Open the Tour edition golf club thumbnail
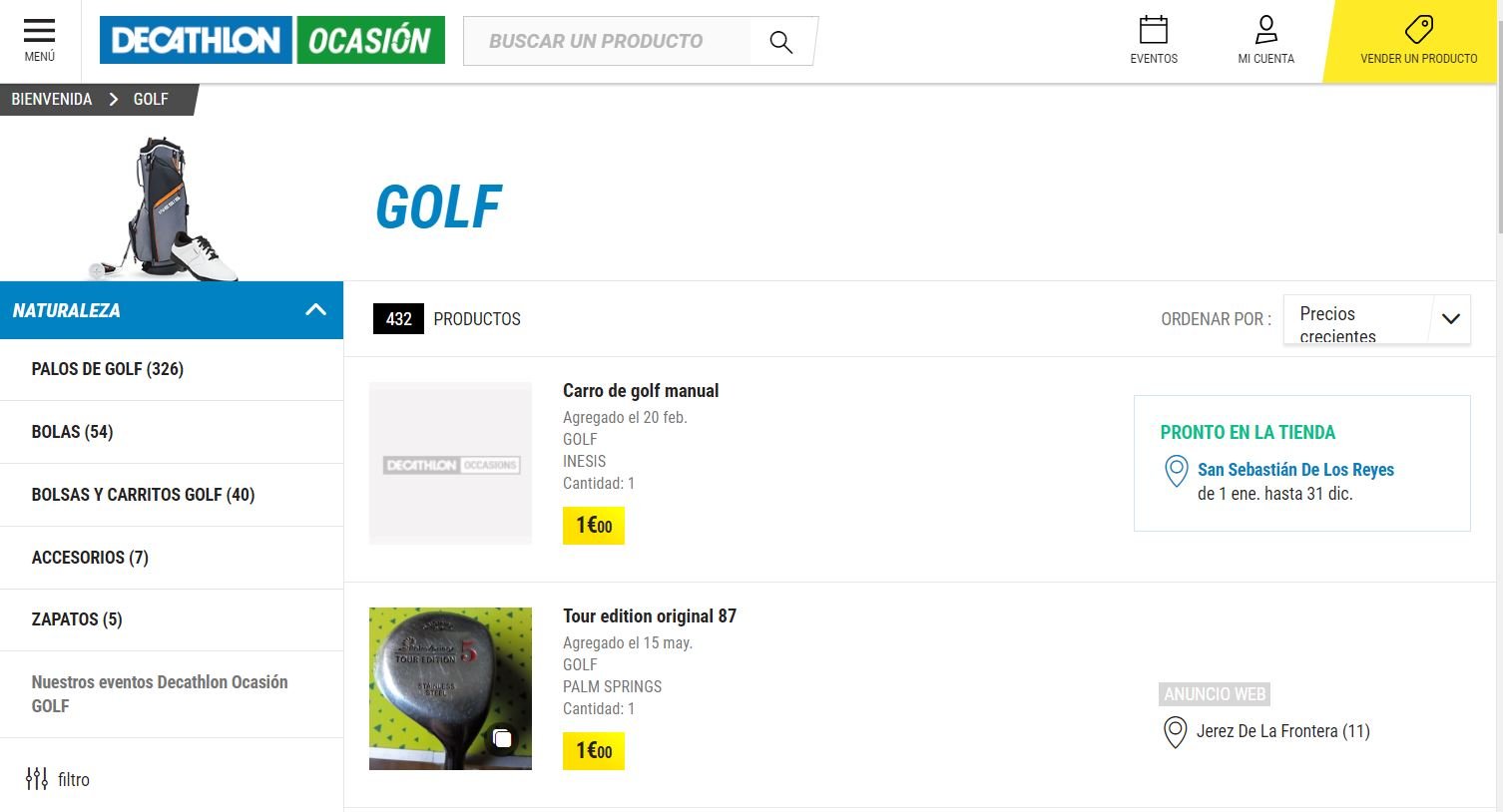 pos(450,688)
